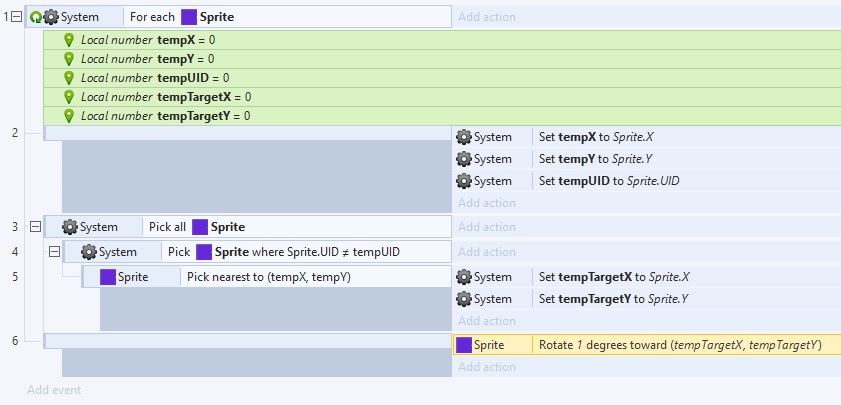Click gear icon in Pick all Sprite condition
Image resolution: width=841 pixels, height=405 pixels.
[70, 227]
